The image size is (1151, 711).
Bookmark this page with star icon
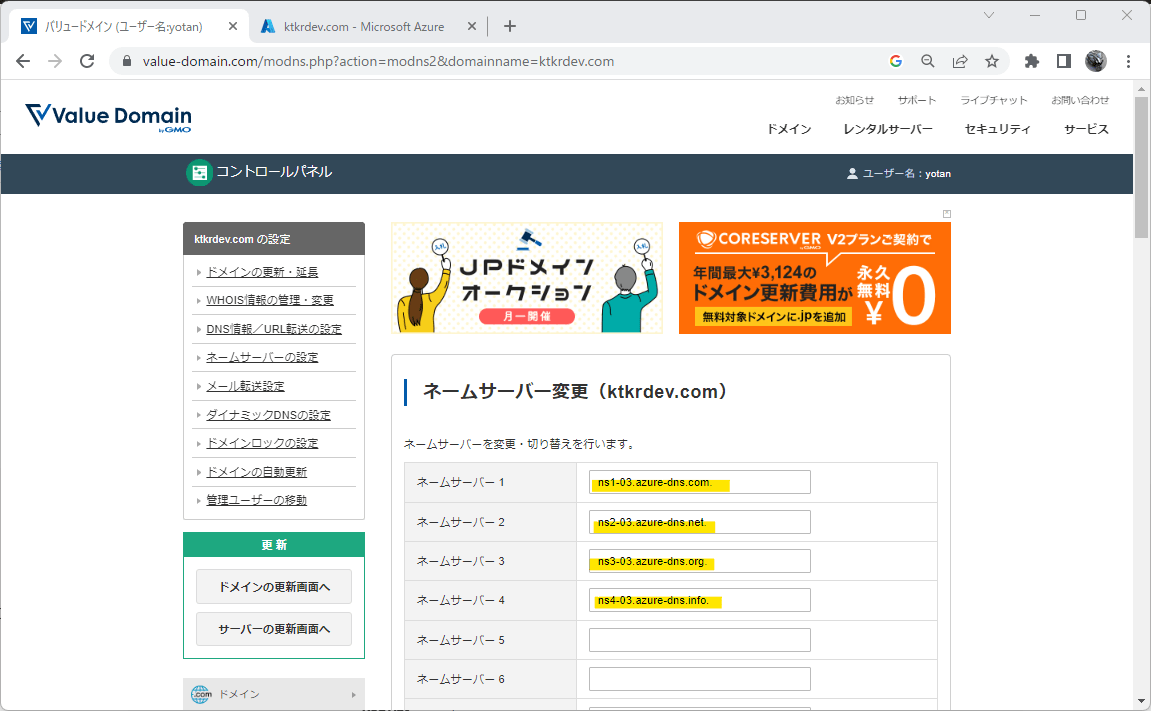pos(992,61)
